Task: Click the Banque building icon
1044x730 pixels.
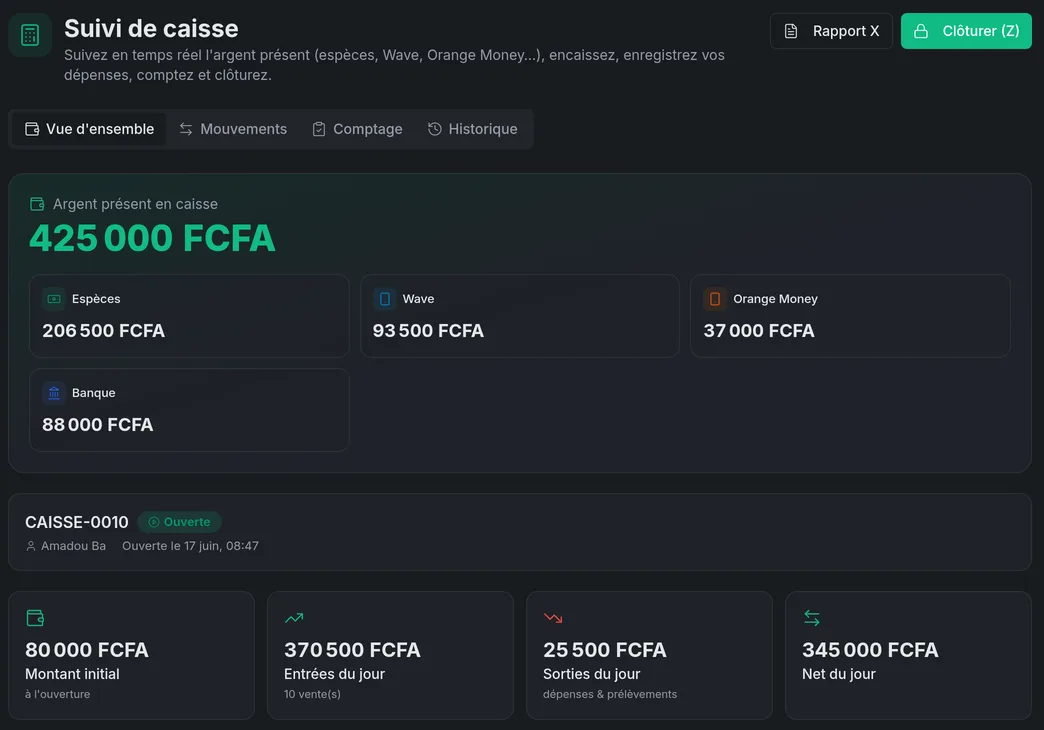Action: click(54, 393)
